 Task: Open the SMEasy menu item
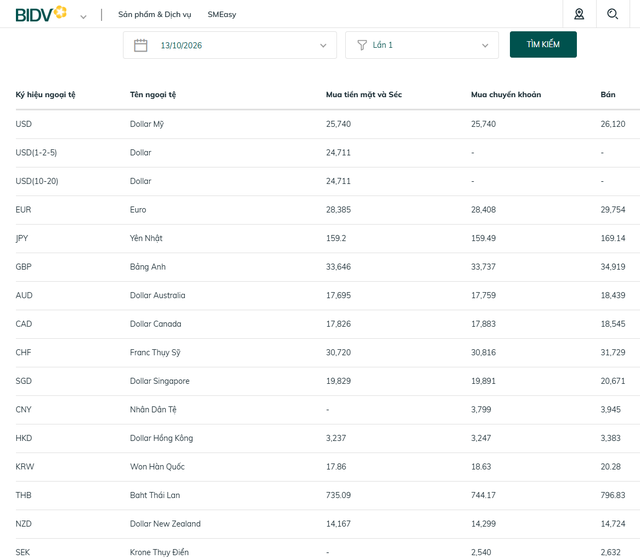[x=222, y=15]
